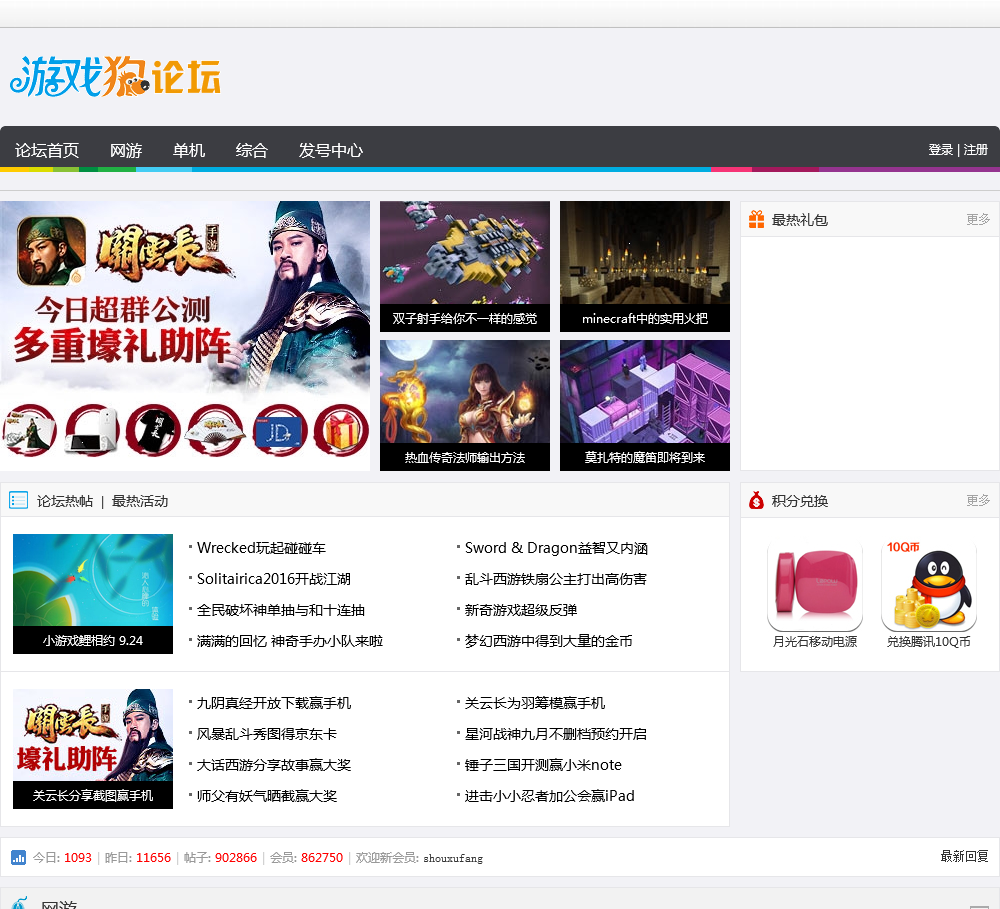Image resolution: width=1000 pixels, height=909 pixels.
Task: Click yesterday's post count 11656
Action: [153, 857]
